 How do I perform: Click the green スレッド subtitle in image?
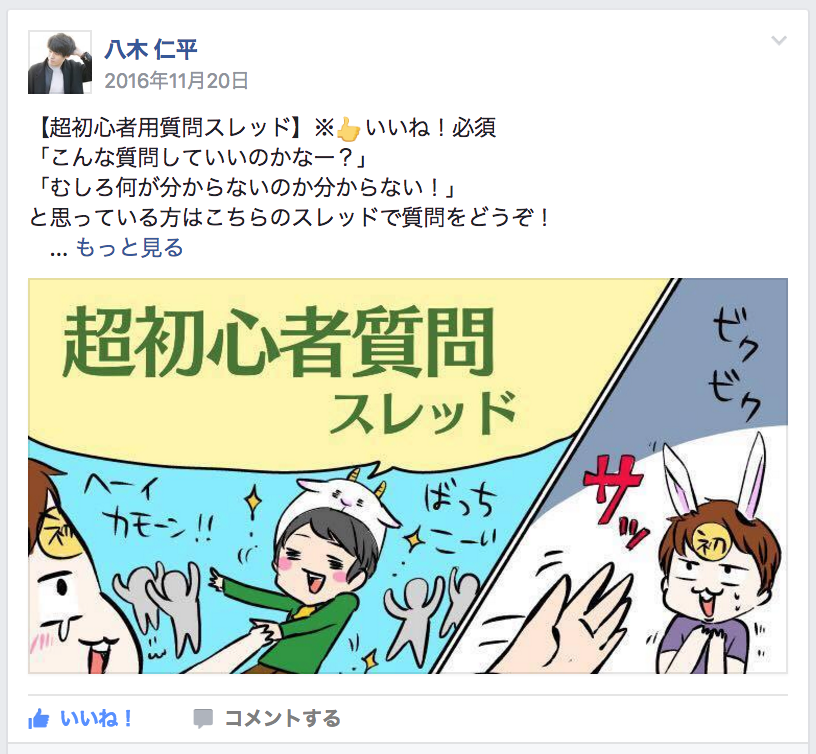coord(424,415)
